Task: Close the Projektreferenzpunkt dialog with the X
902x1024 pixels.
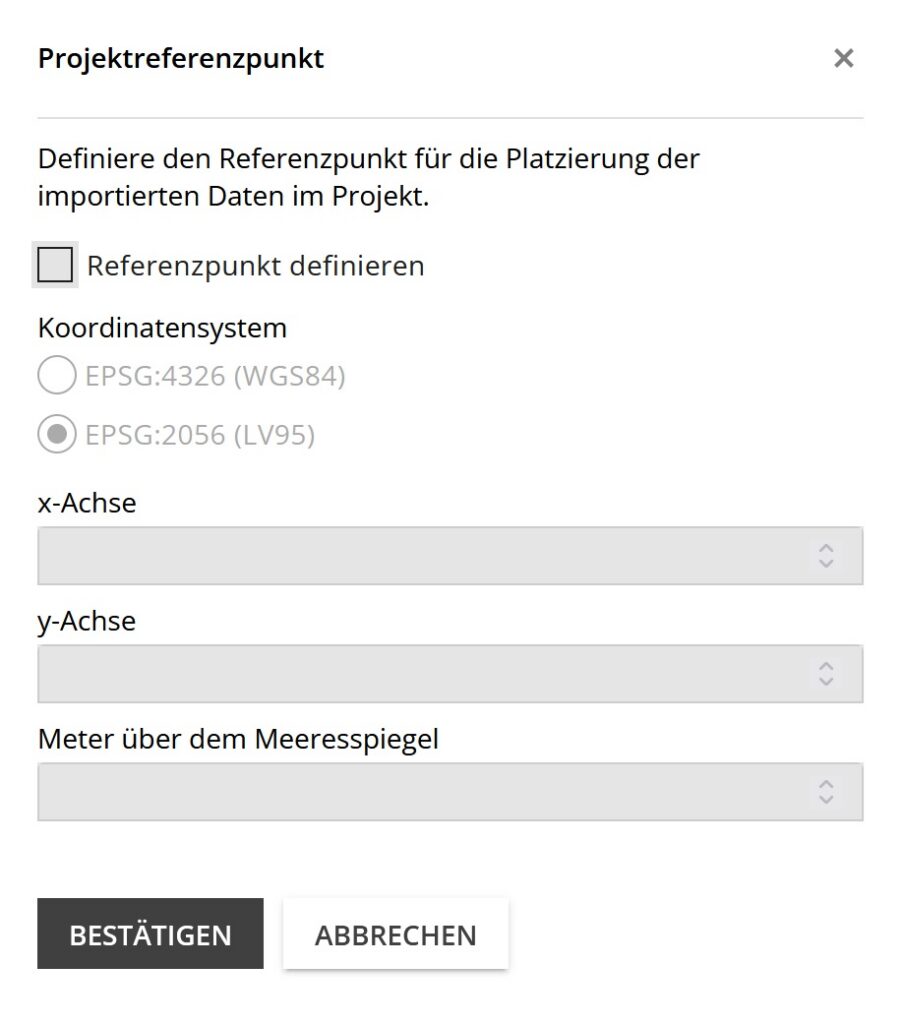Action: click(843, 59)
